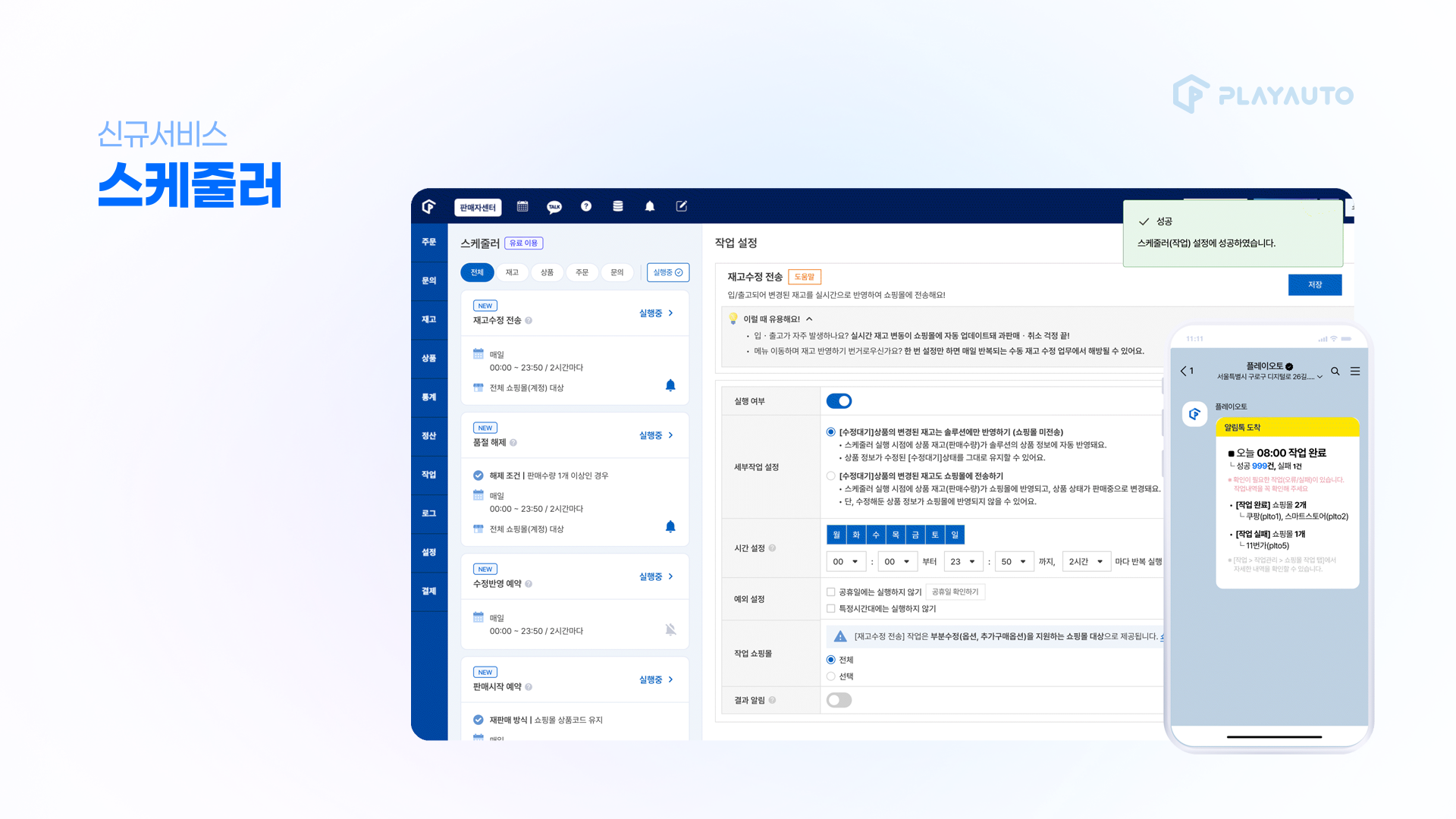The height and width of the screenshot is (819, 1456).
Task: Open the notifications bell in top bar
Action: pyautogui.click(x=650, y=206)
